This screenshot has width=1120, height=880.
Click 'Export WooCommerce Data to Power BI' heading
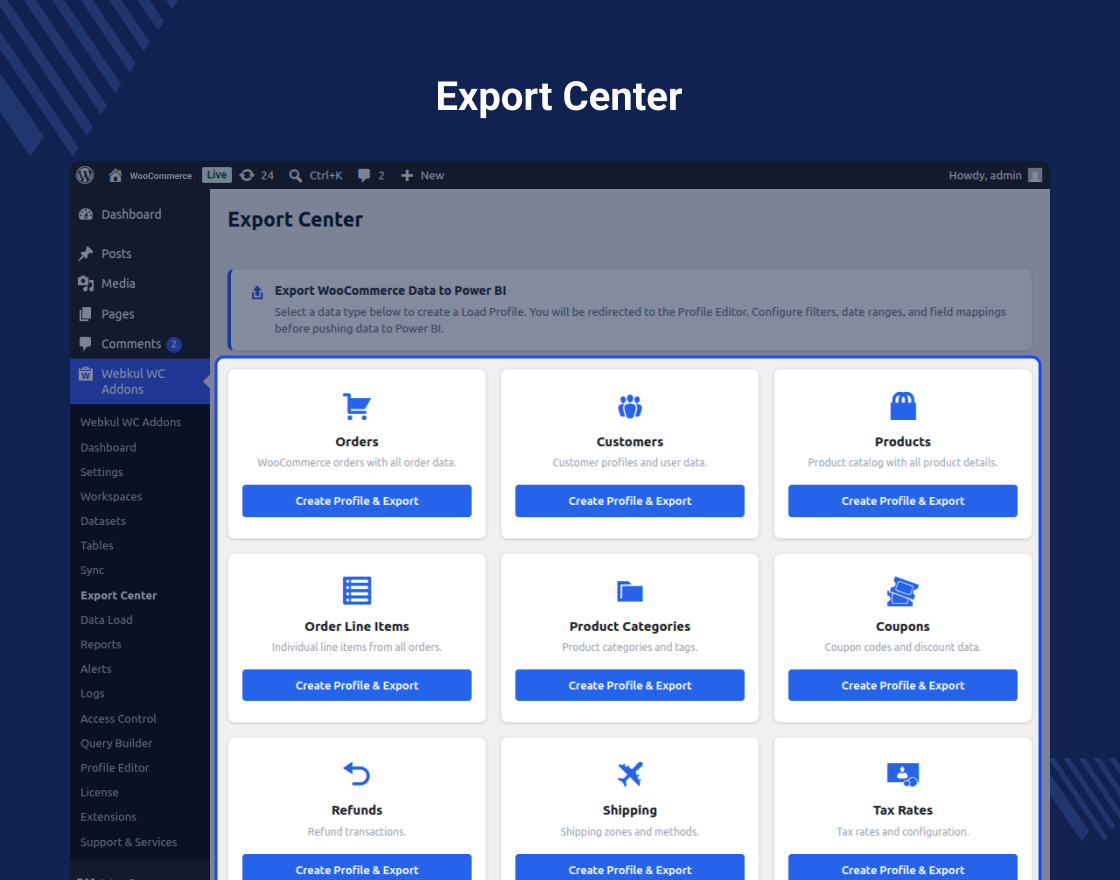[390, 291]
